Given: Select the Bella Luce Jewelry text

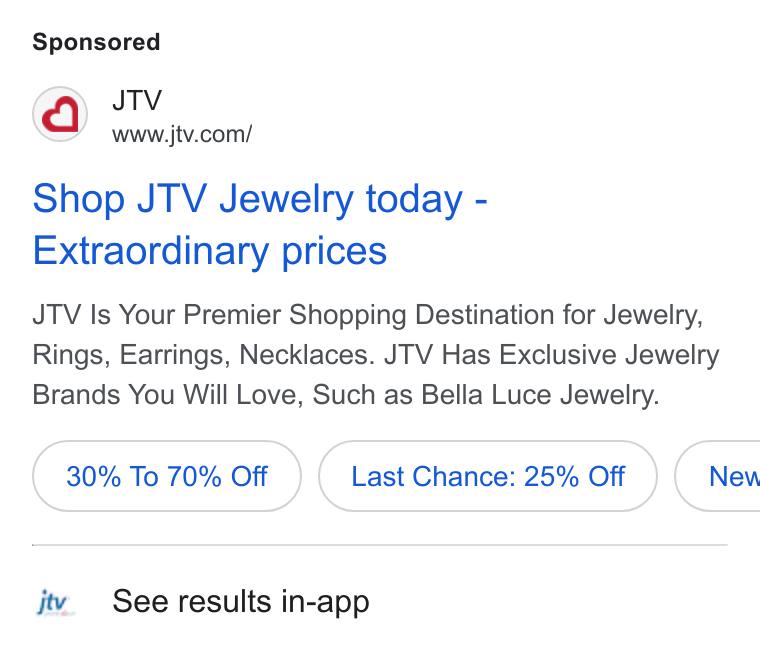Looking at the screenshot, I should coord(540,394).
